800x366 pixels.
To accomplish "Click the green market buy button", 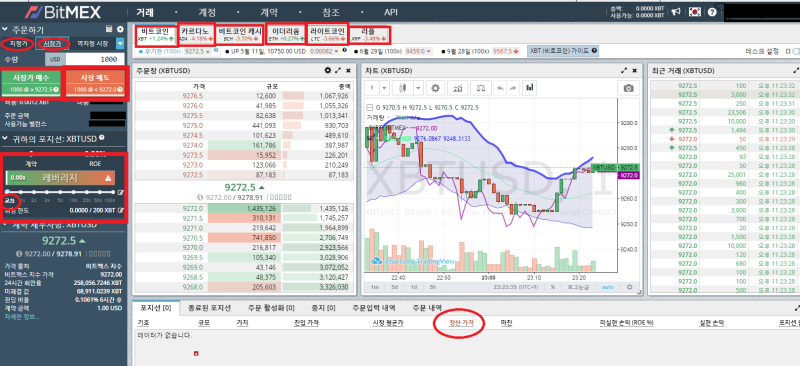I will click(30, 83).
